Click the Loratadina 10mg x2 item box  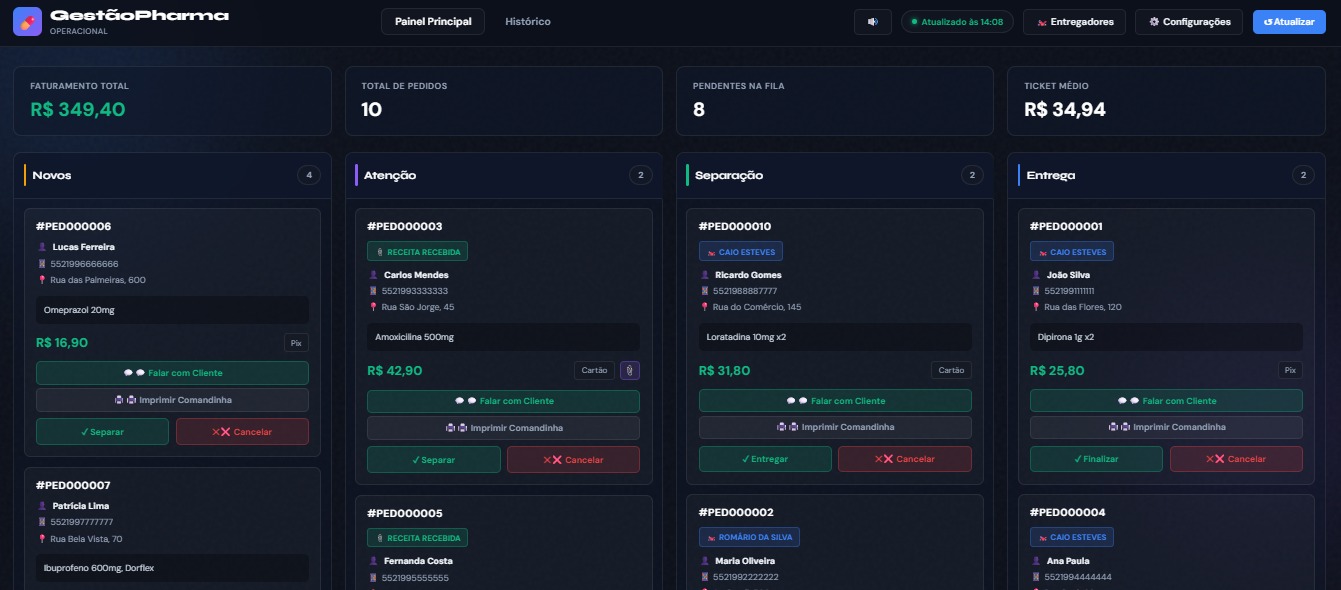[x=835, y=337]
